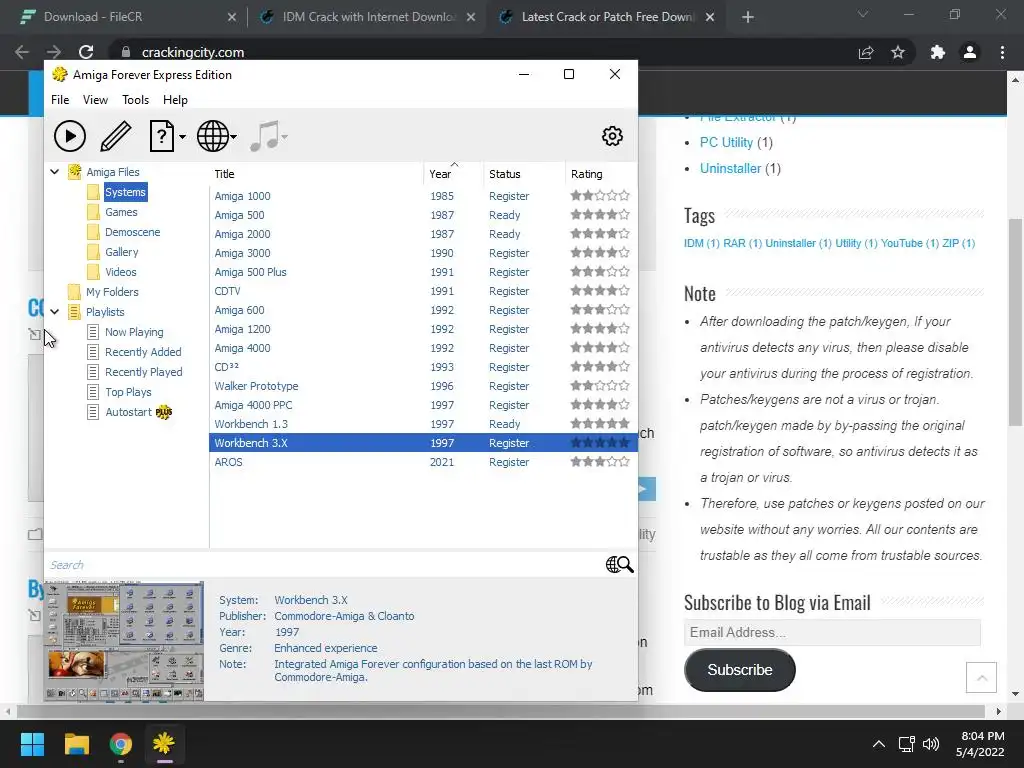Open the View menu
Image resolution: width=1024 pixels, height=768 pixels.
(95, 100)
